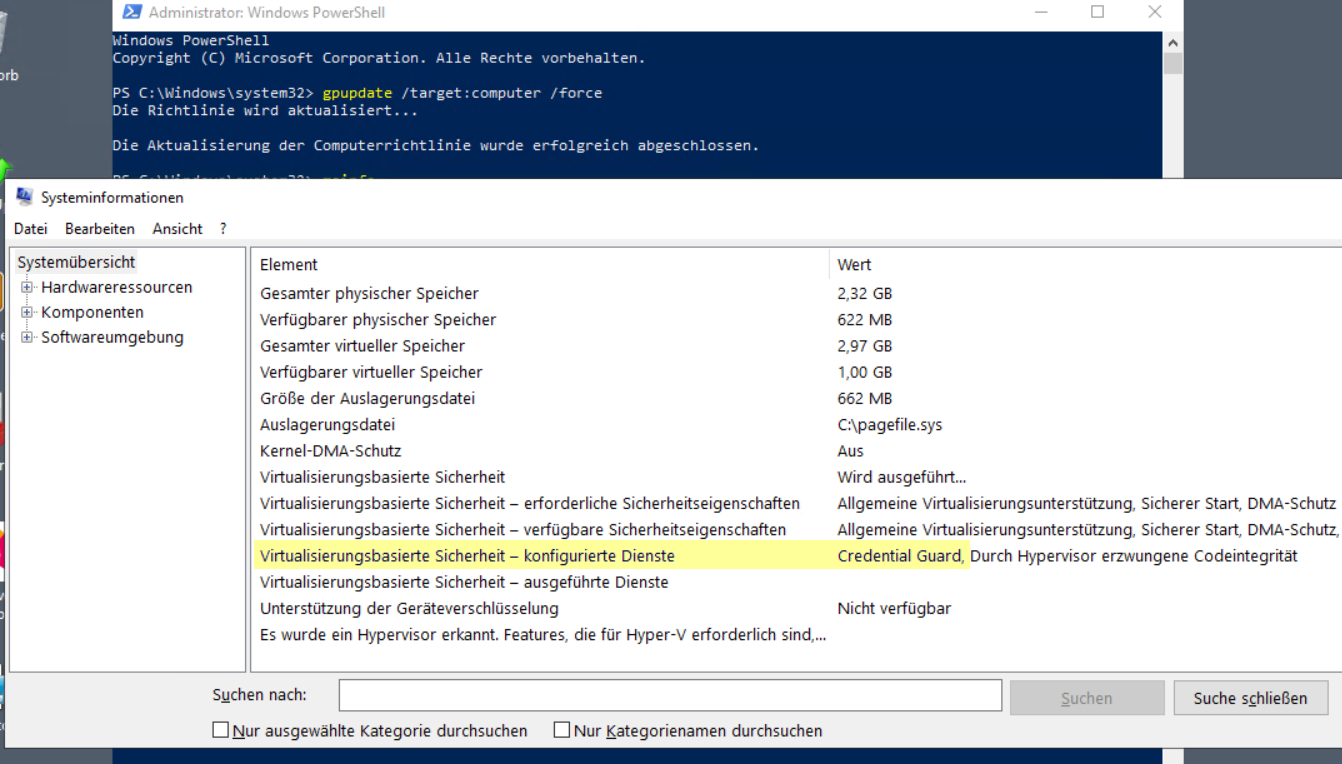Click the 2,32 GB value
This screenshot has width=1342, height=764.
pyautogui.click(x=865, y=294)
